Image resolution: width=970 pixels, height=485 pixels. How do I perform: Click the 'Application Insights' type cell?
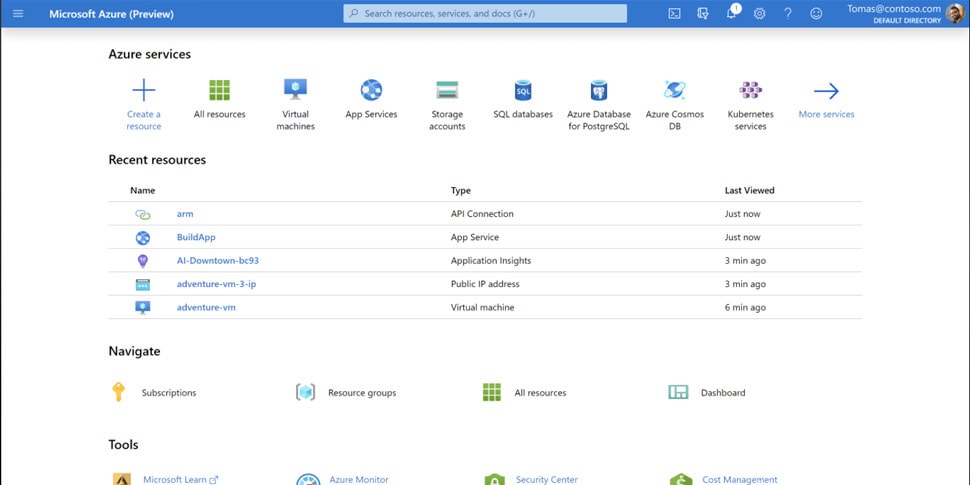491,261
